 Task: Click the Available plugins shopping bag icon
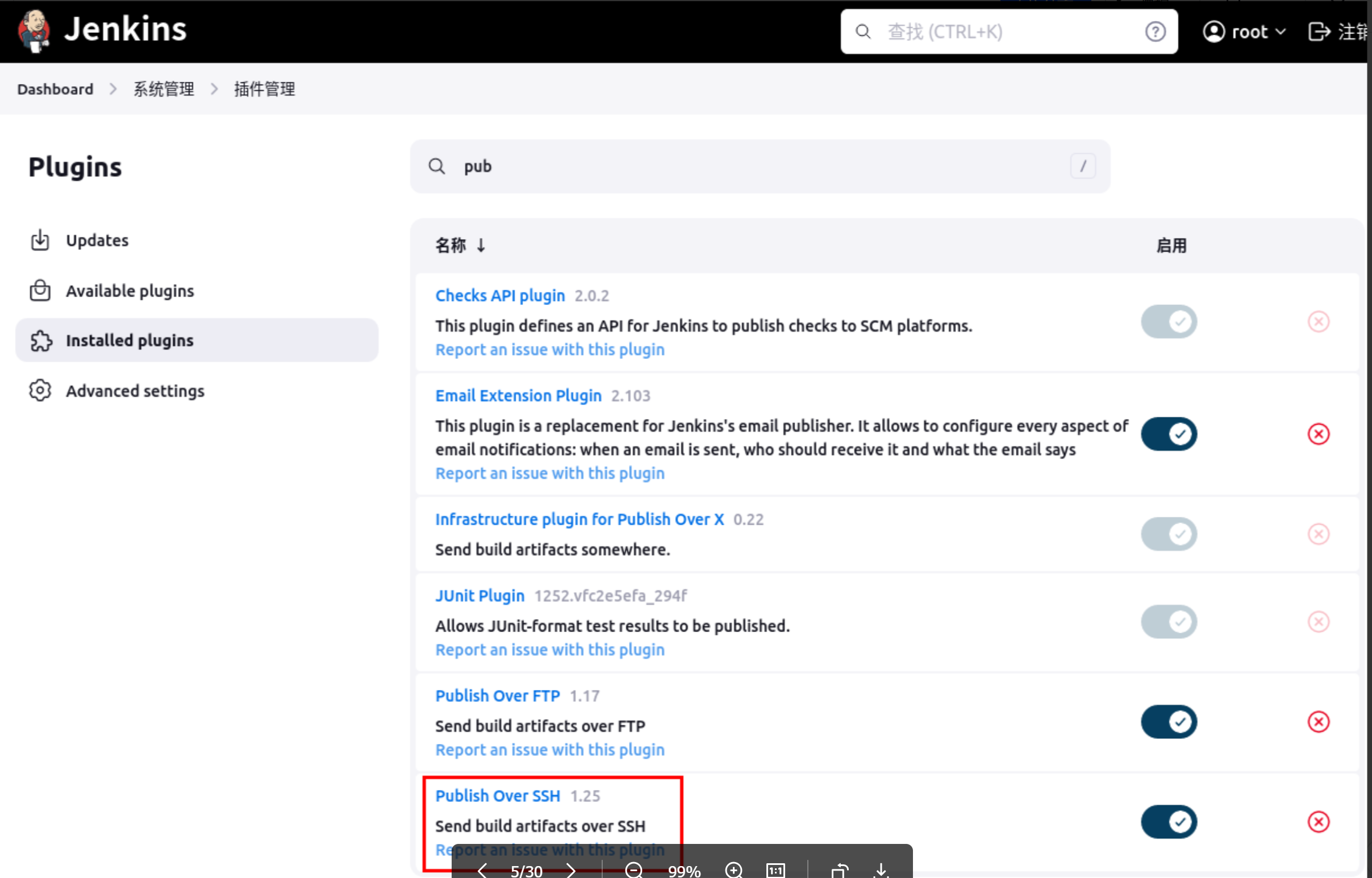pos(40,291)
